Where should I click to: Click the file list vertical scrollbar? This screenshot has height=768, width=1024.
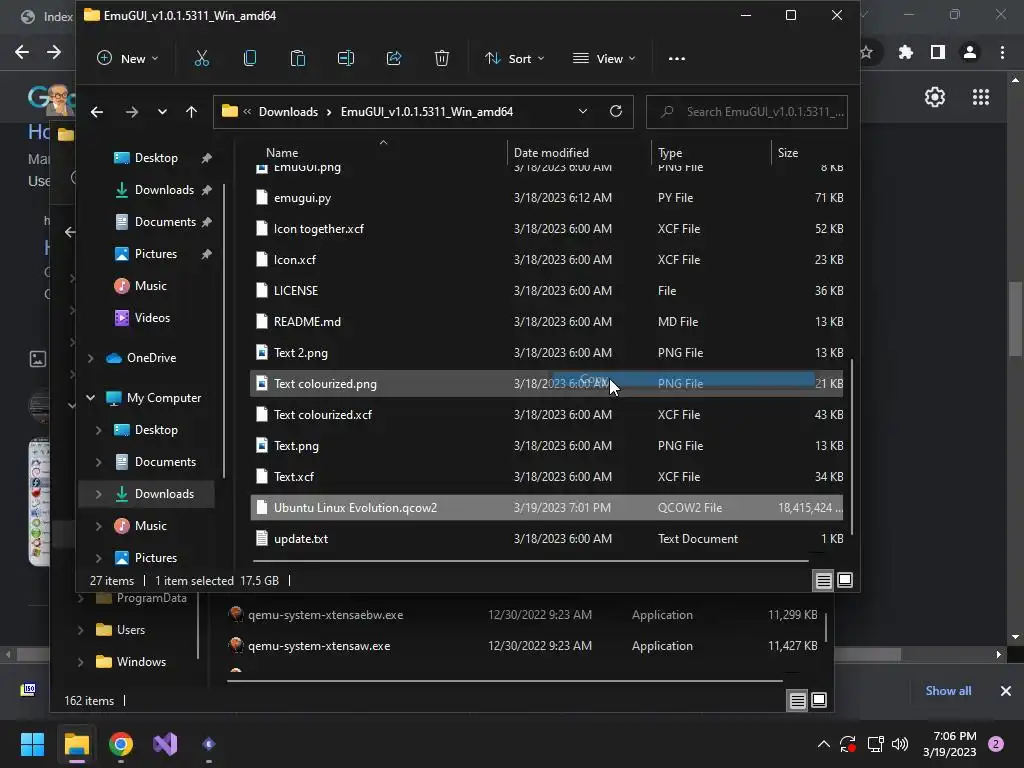(852, 447)
